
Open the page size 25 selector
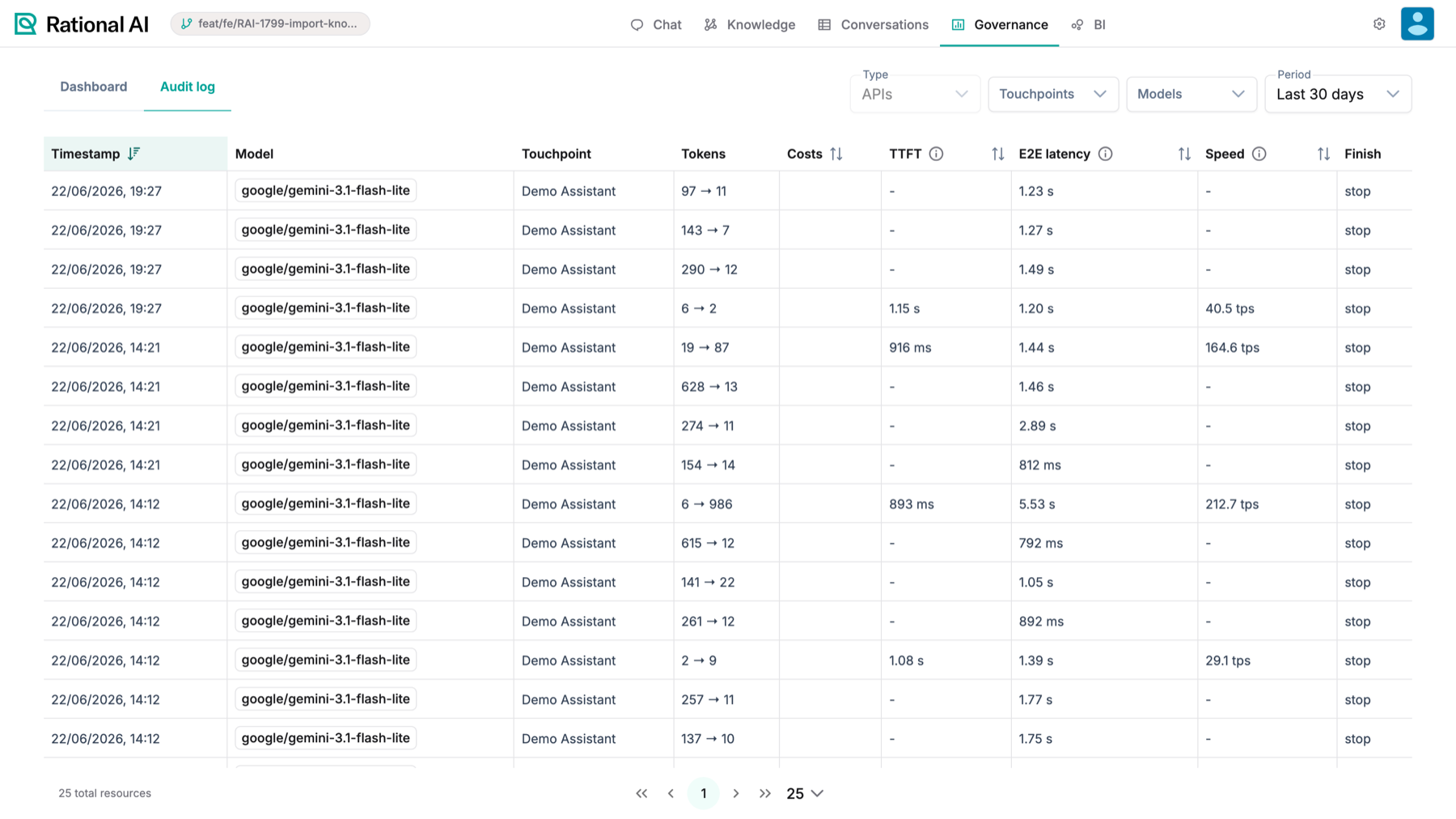point(805,793)
